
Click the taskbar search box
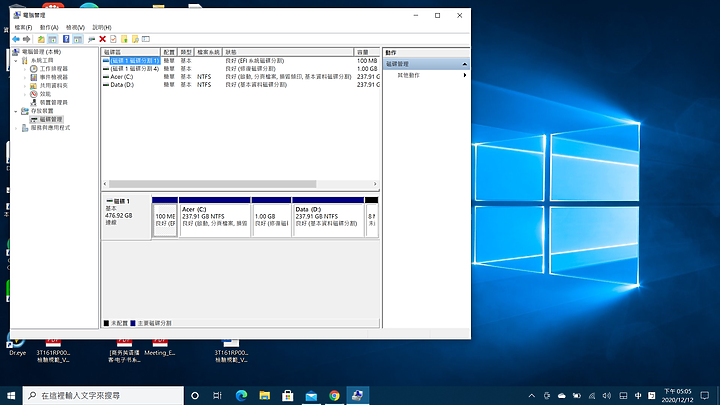pos(103,395)
